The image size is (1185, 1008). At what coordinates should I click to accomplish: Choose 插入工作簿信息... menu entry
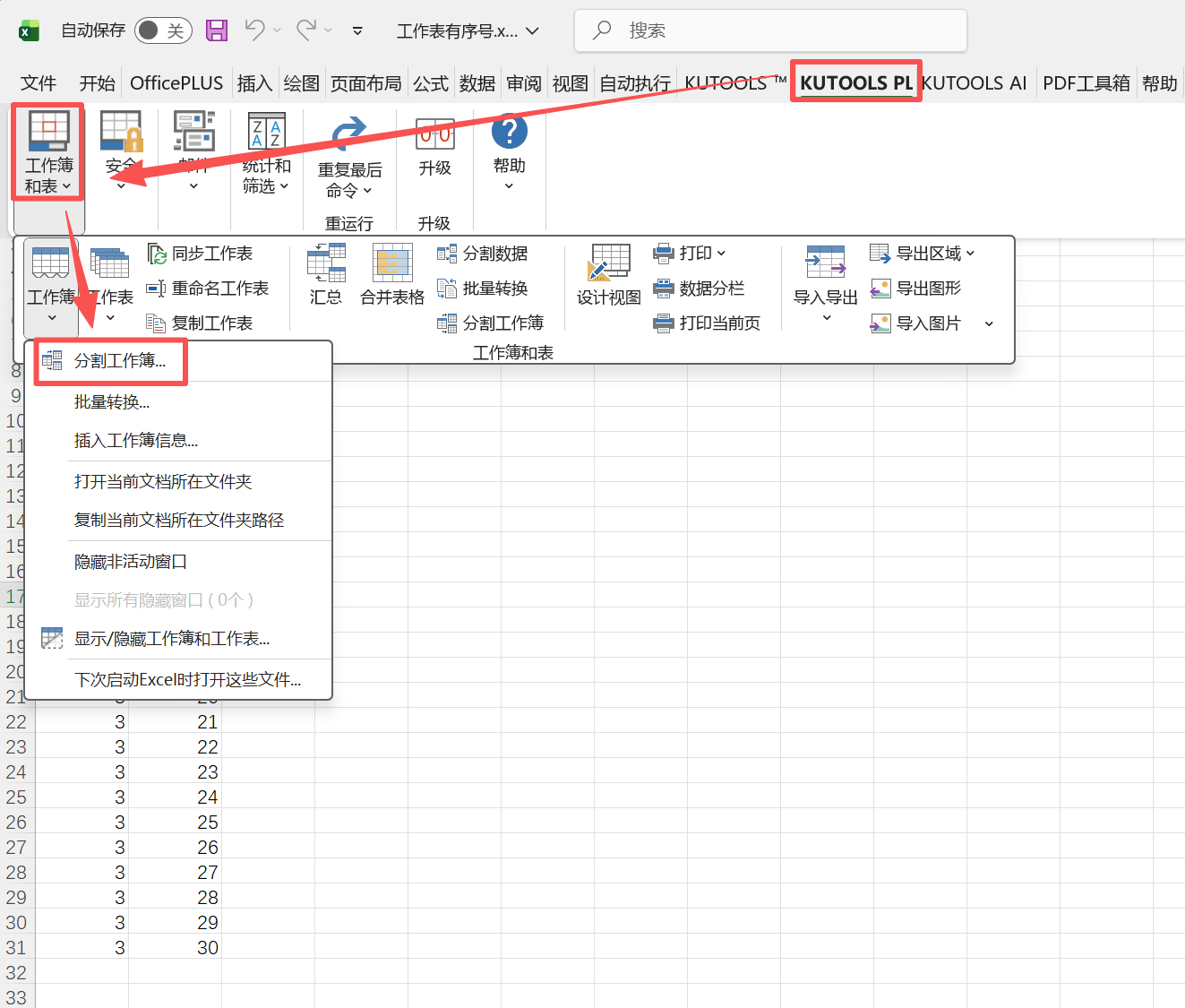pos(136,441)
